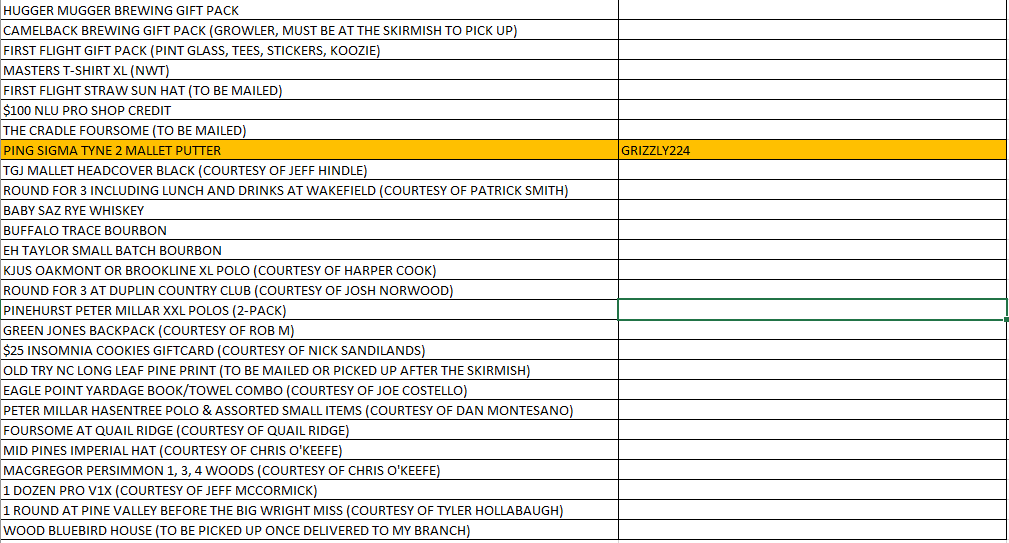Screen dimensions: 1009x543
Task: Select the Hugger Mugger Brewing Gift Pack cell
Action: pyautogui.click(x=310, y=10)
